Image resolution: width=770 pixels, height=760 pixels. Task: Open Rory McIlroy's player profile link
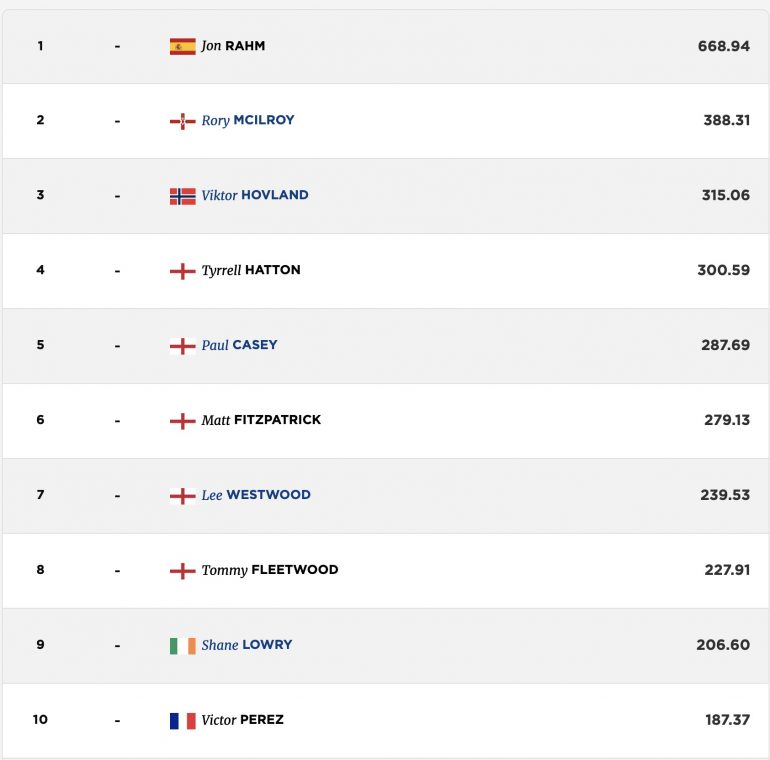coord(248,120)
